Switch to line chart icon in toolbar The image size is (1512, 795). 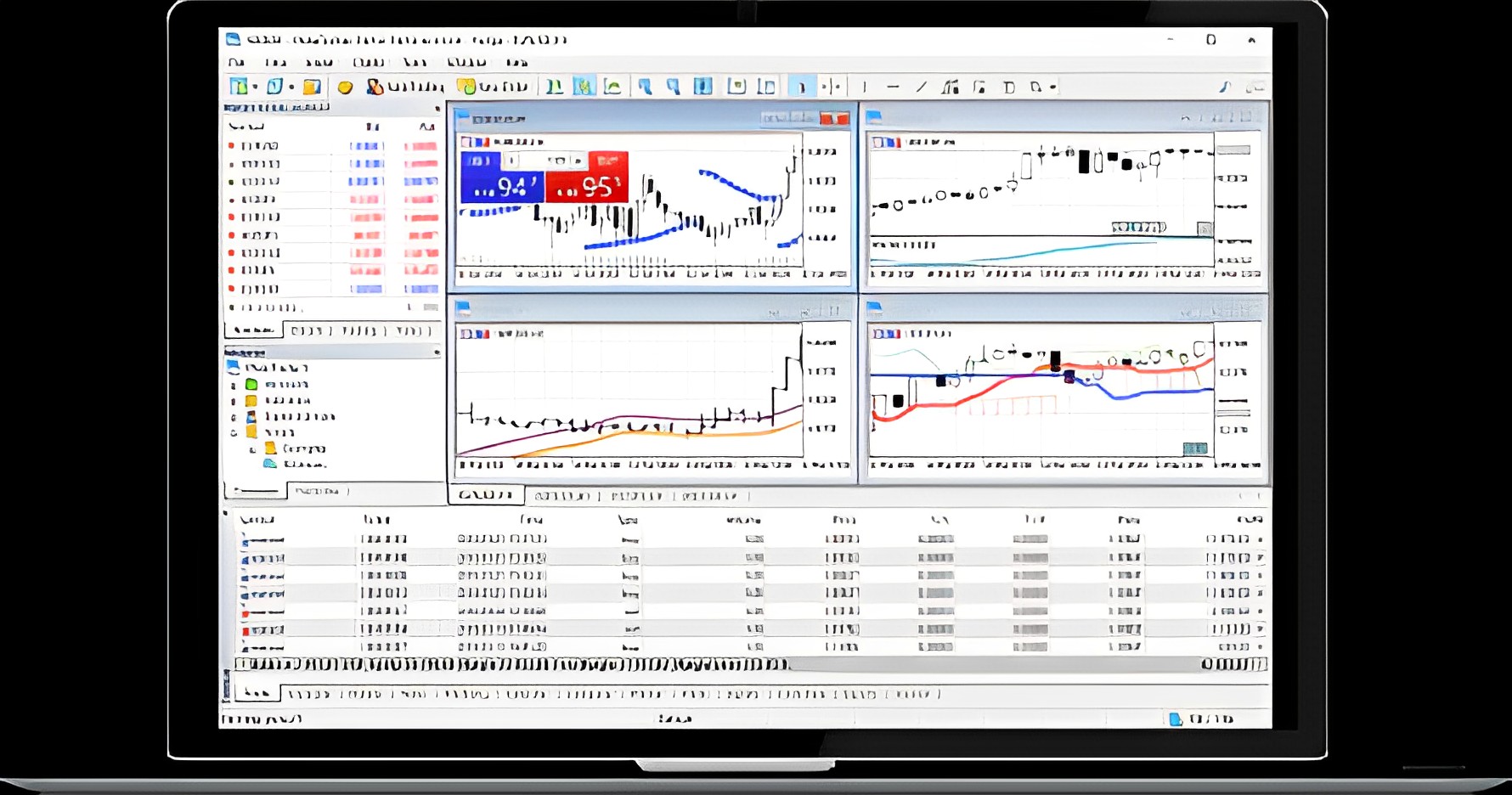coord(612,87)
